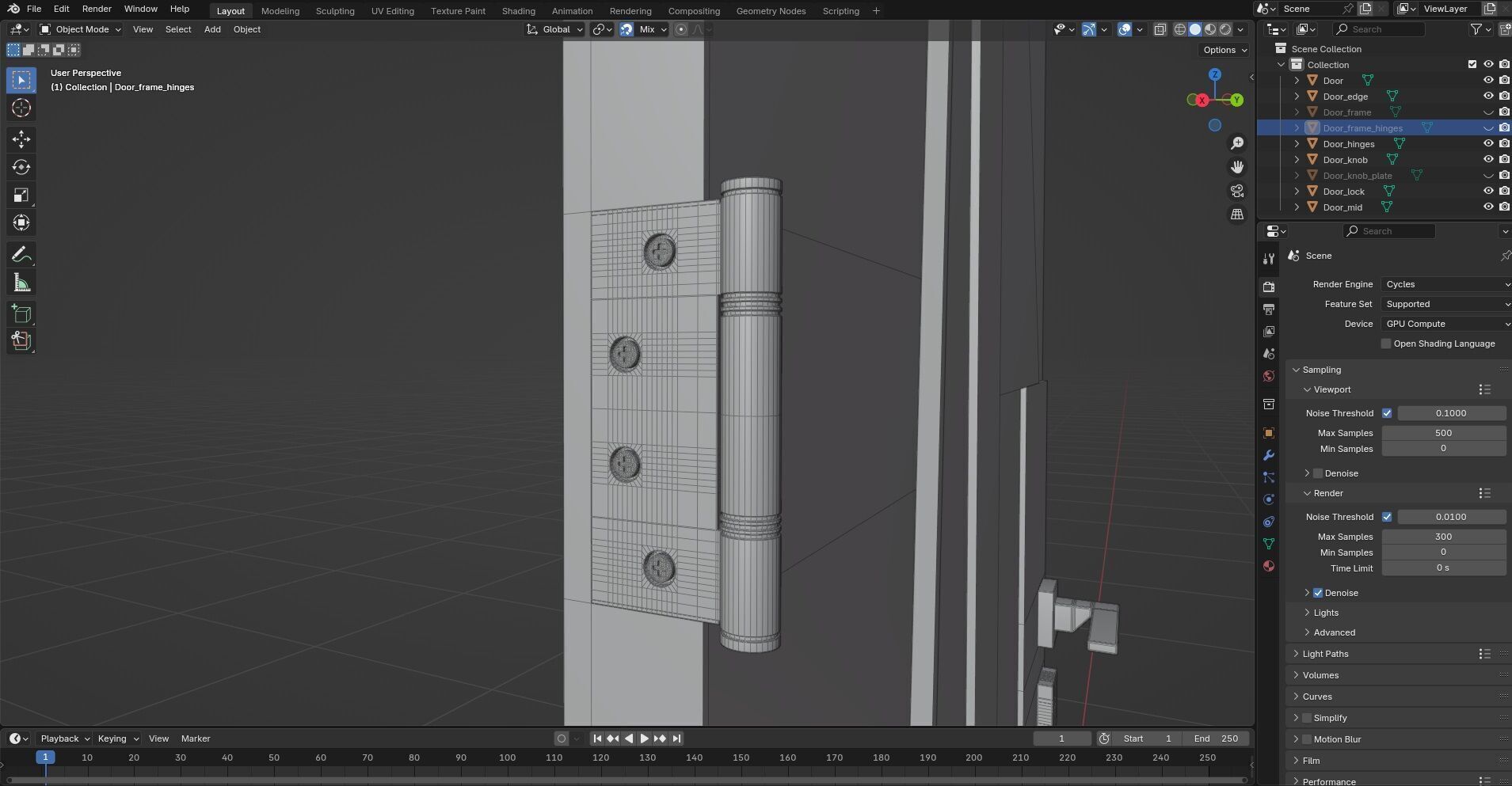Activate the Scale tool
This screenshot has height=786, width=1512.
(x=21, y=195)
